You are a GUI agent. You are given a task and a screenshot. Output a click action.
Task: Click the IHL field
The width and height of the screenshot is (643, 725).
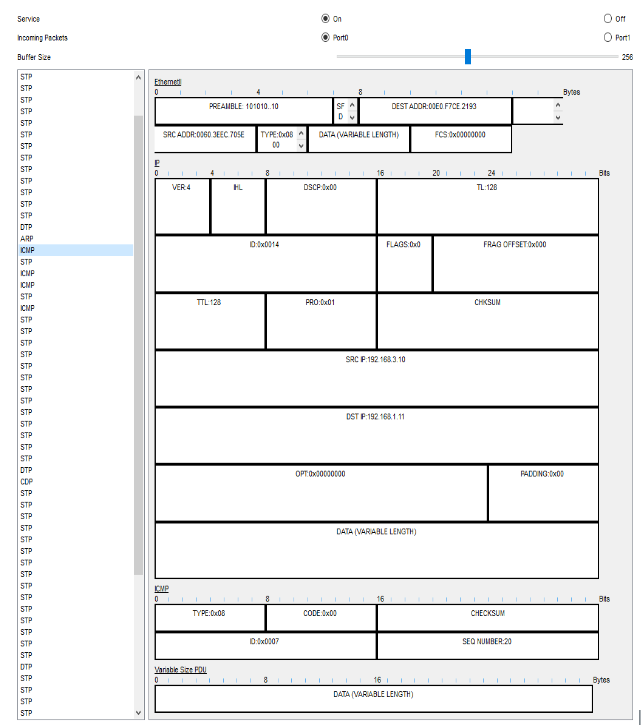click(238, 206)
